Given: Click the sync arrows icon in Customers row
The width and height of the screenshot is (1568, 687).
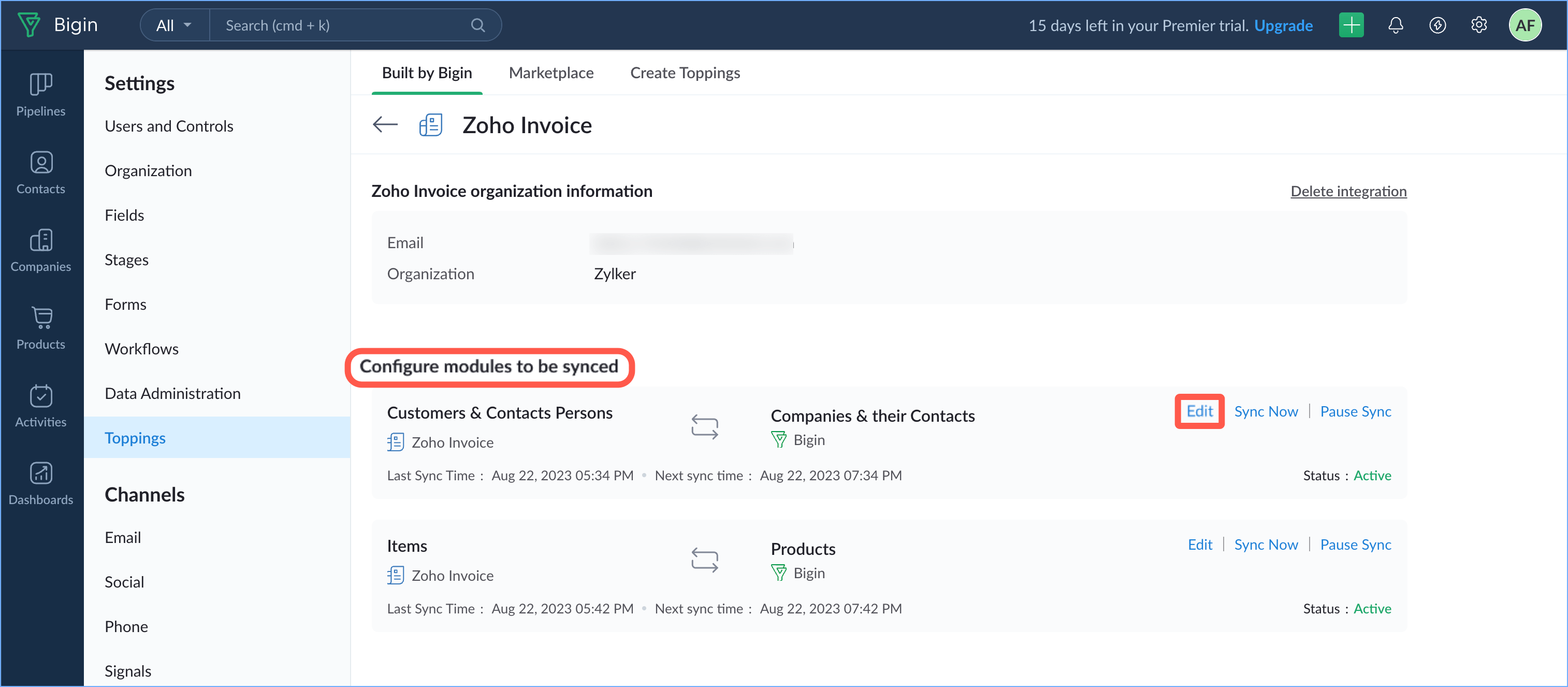Looking at the screenshot, I should pos(704,426).
